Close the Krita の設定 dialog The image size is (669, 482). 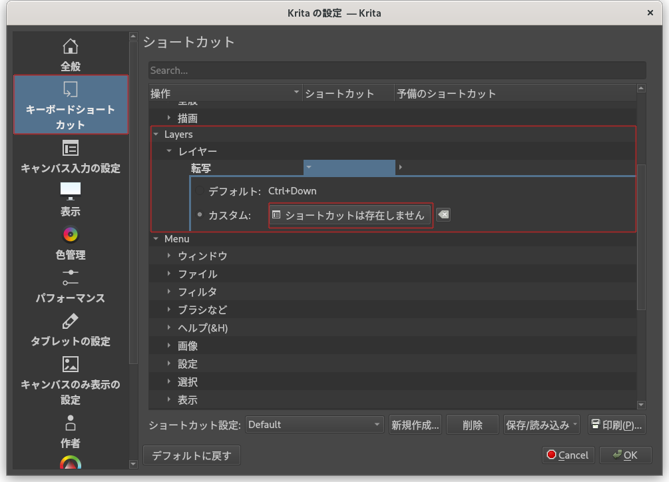(x=650, y=13)
